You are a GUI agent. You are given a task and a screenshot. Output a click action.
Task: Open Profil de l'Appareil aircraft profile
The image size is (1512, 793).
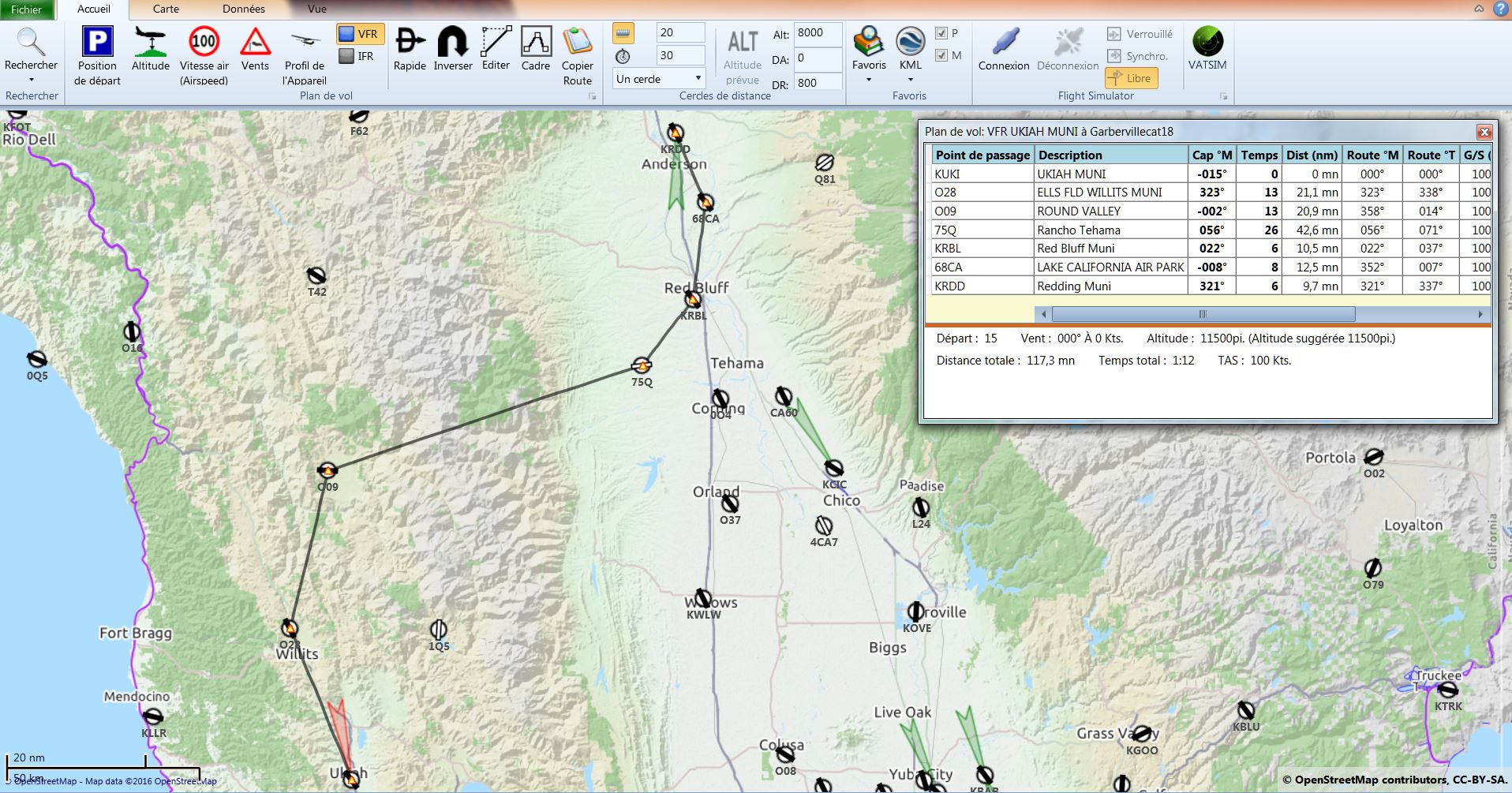point(305,41)
